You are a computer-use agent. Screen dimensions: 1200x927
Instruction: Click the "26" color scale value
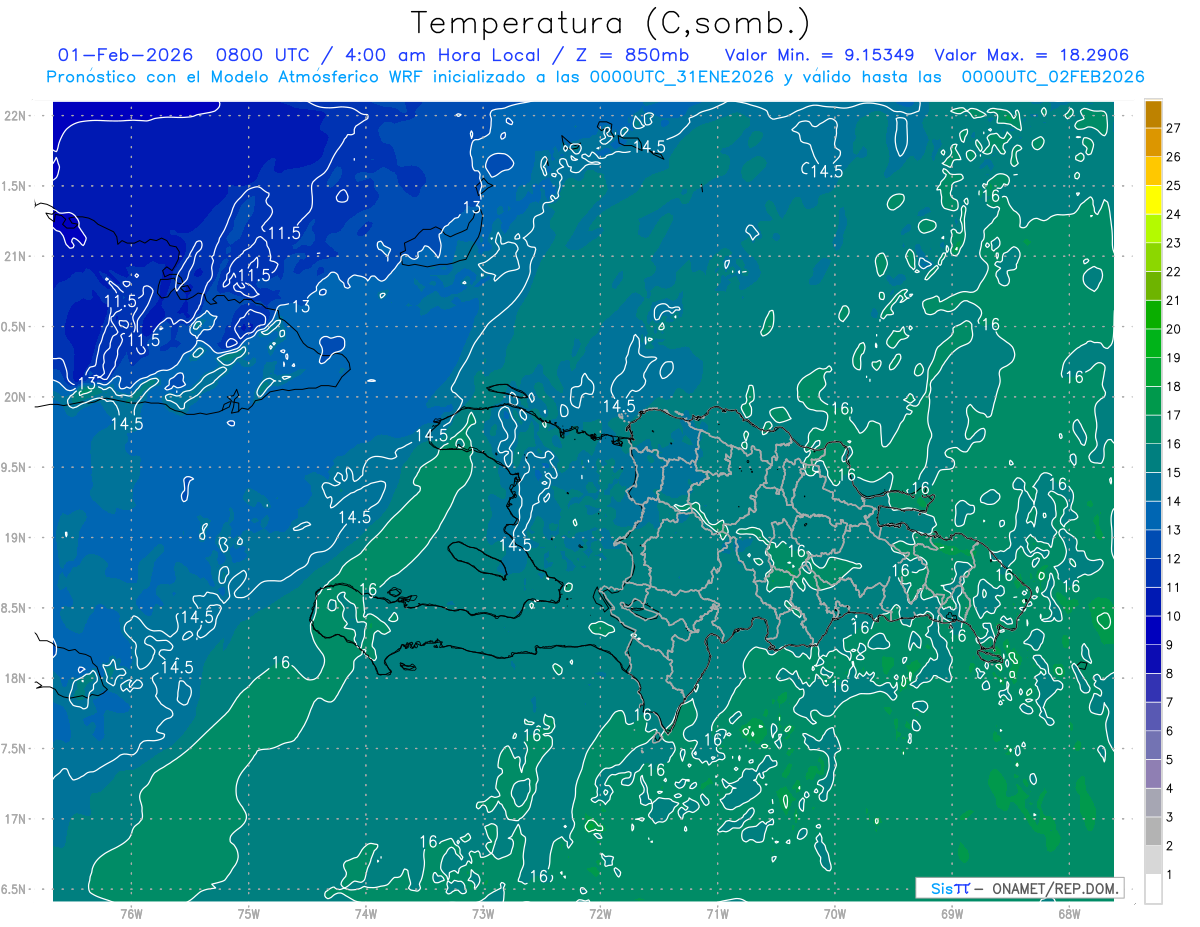pos(1173,157)
